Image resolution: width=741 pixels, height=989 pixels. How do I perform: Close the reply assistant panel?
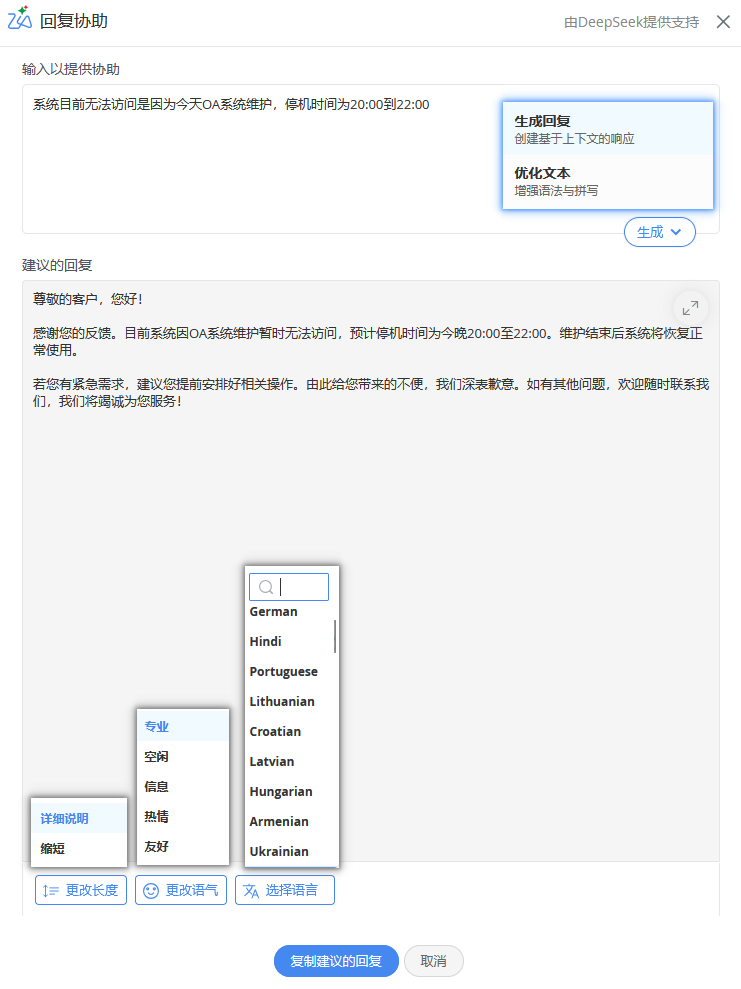[x=723, y=21]
